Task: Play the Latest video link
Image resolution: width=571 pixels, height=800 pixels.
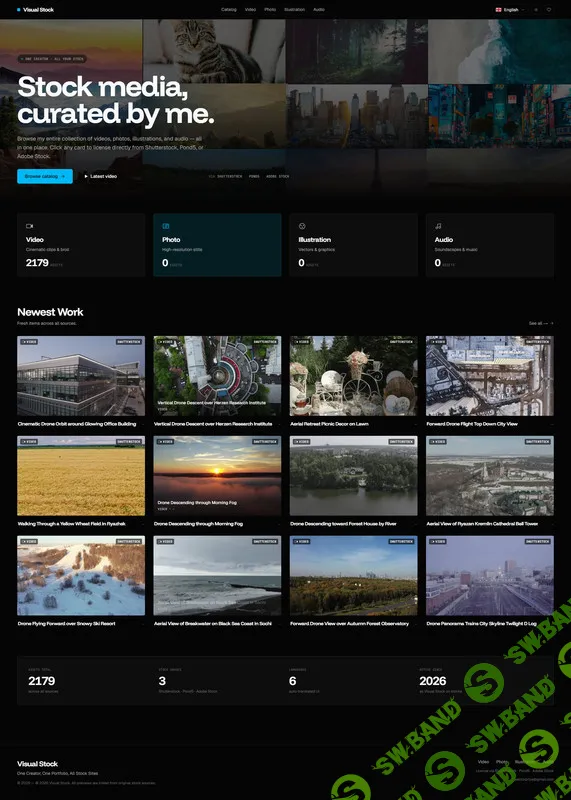Action: (x=101, y=176)
